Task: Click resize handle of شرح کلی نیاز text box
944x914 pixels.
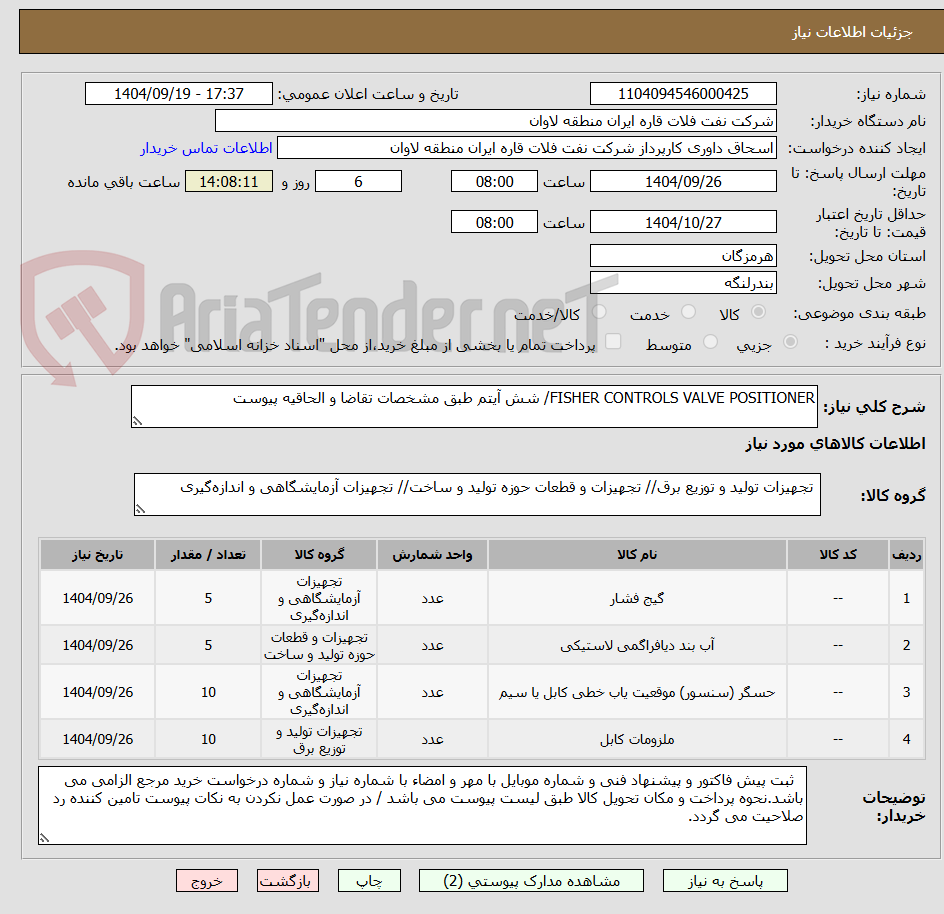Action: [x=139, y=419]
